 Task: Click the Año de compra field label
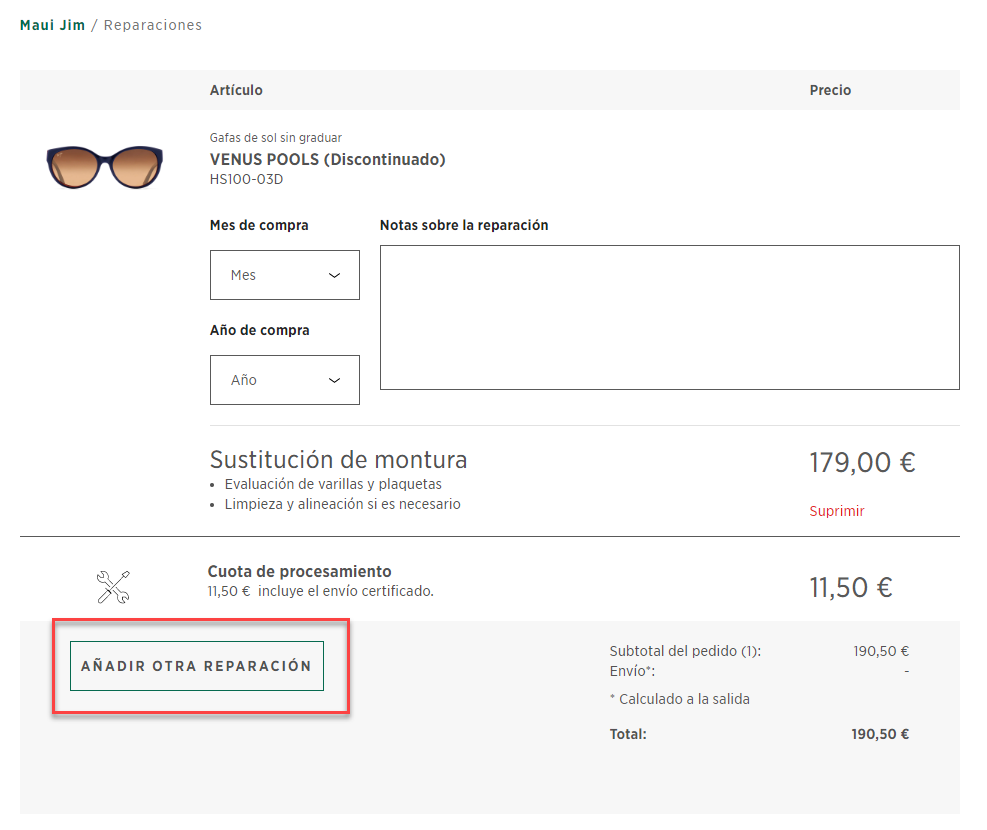(x=260, y=330)
